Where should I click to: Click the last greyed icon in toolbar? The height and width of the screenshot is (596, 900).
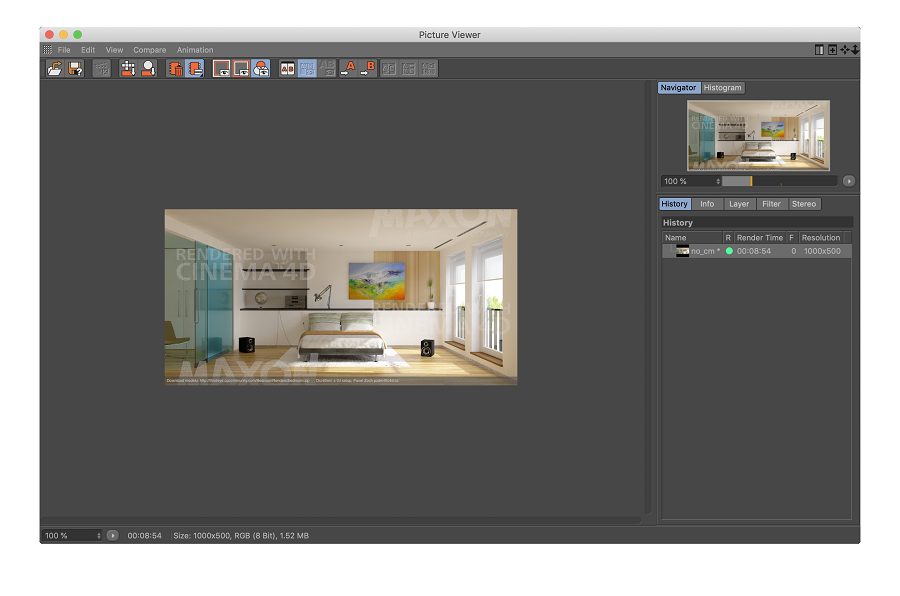(429, 69)
